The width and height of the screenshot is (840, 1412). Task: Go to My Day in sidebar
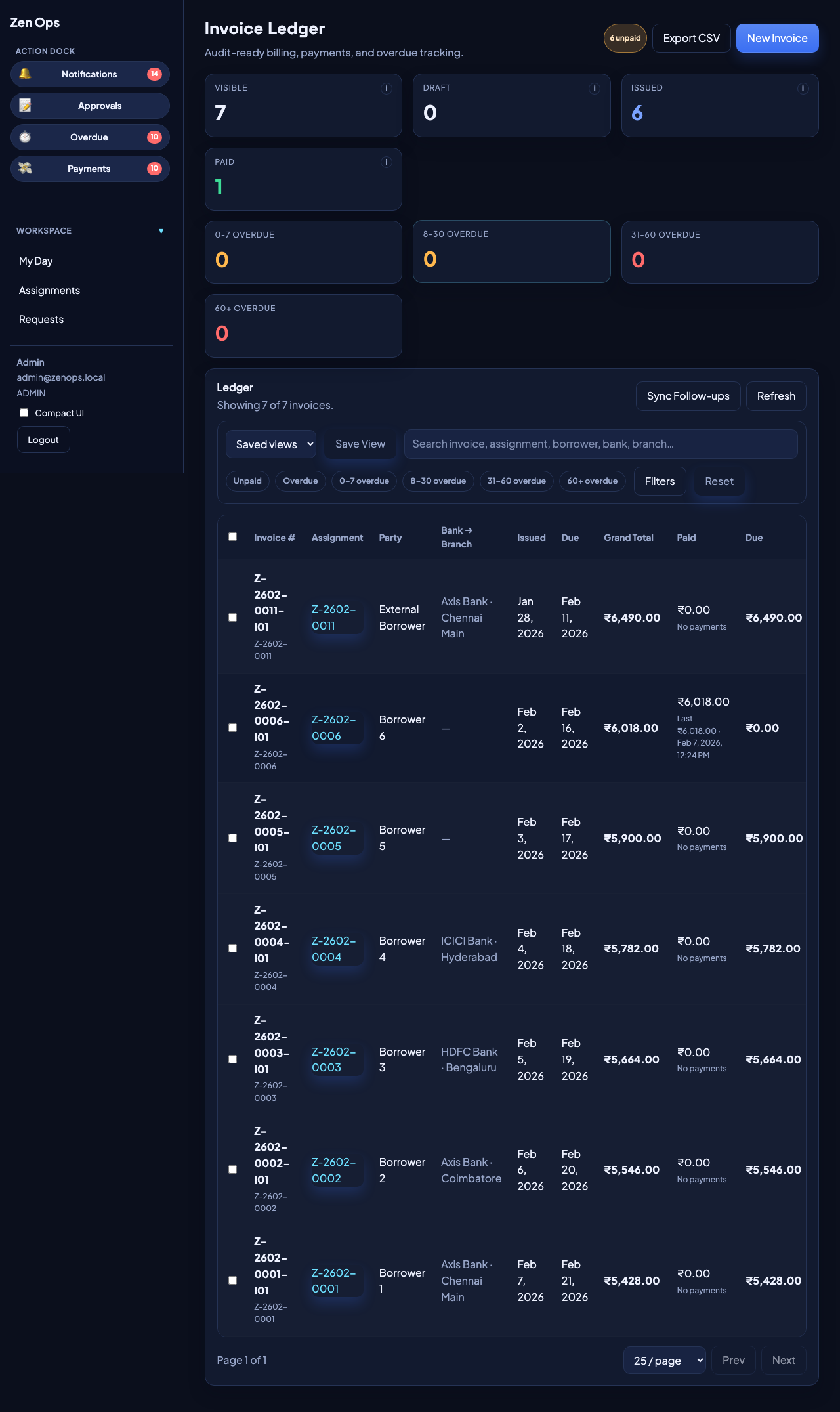click(36, 261)
